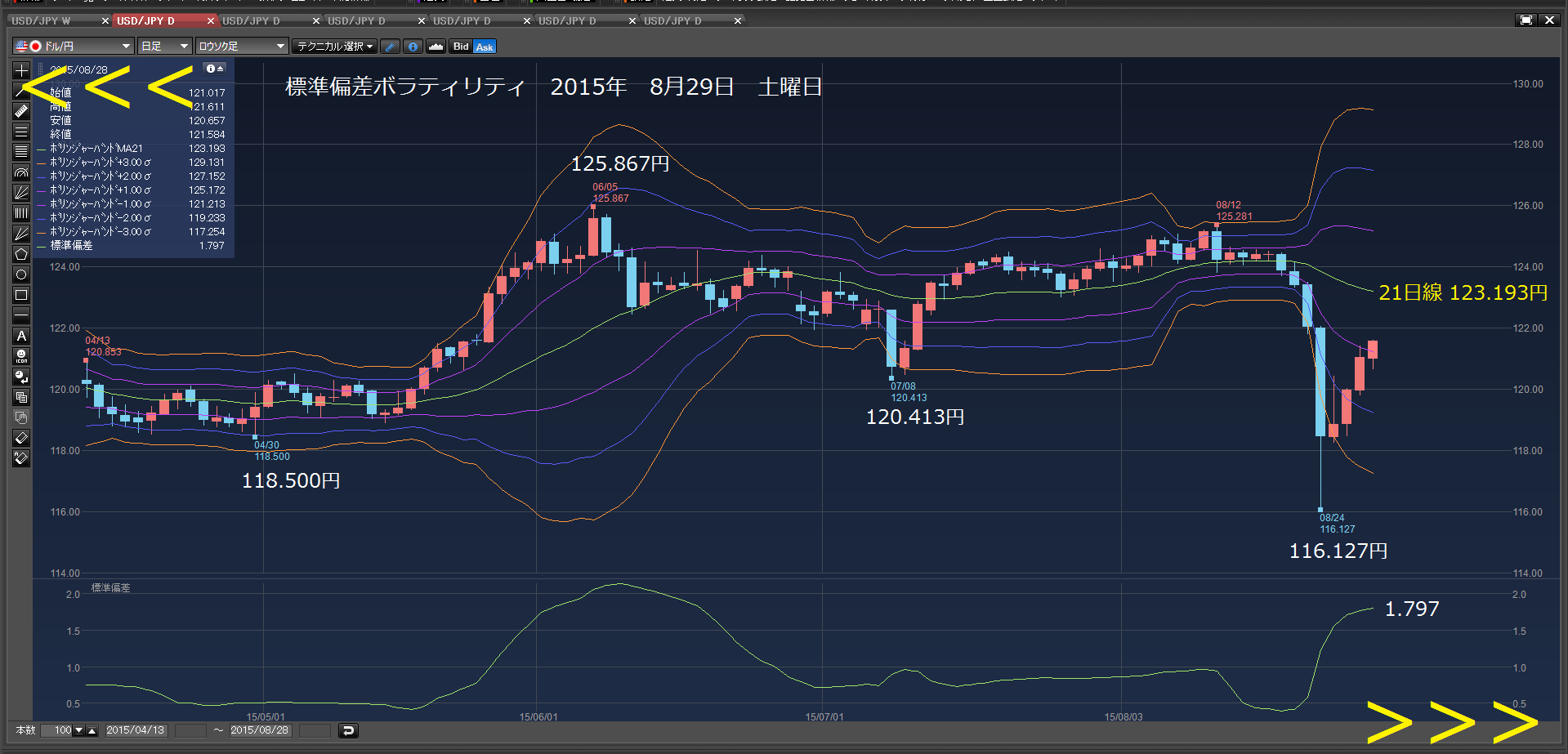Click the 標準偏差 sub-chart label
This screenshot has height=754, width=1568.
110,588
